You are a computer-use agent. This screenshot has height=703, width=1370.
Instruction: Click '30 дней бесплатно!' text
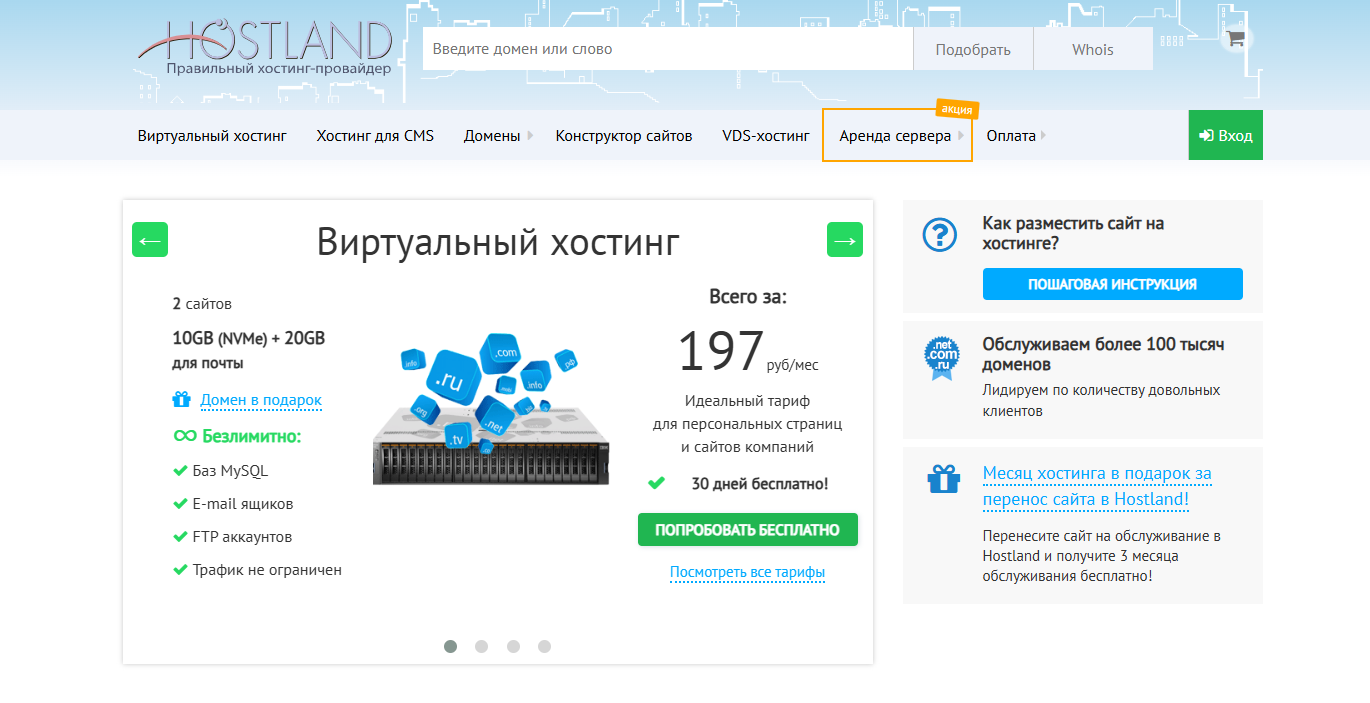coord(760,484)
